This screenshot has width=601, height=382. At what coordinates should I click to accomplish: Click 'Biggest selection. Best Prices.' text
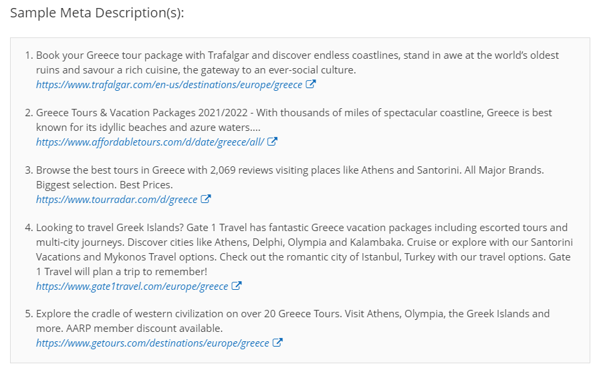104,185
